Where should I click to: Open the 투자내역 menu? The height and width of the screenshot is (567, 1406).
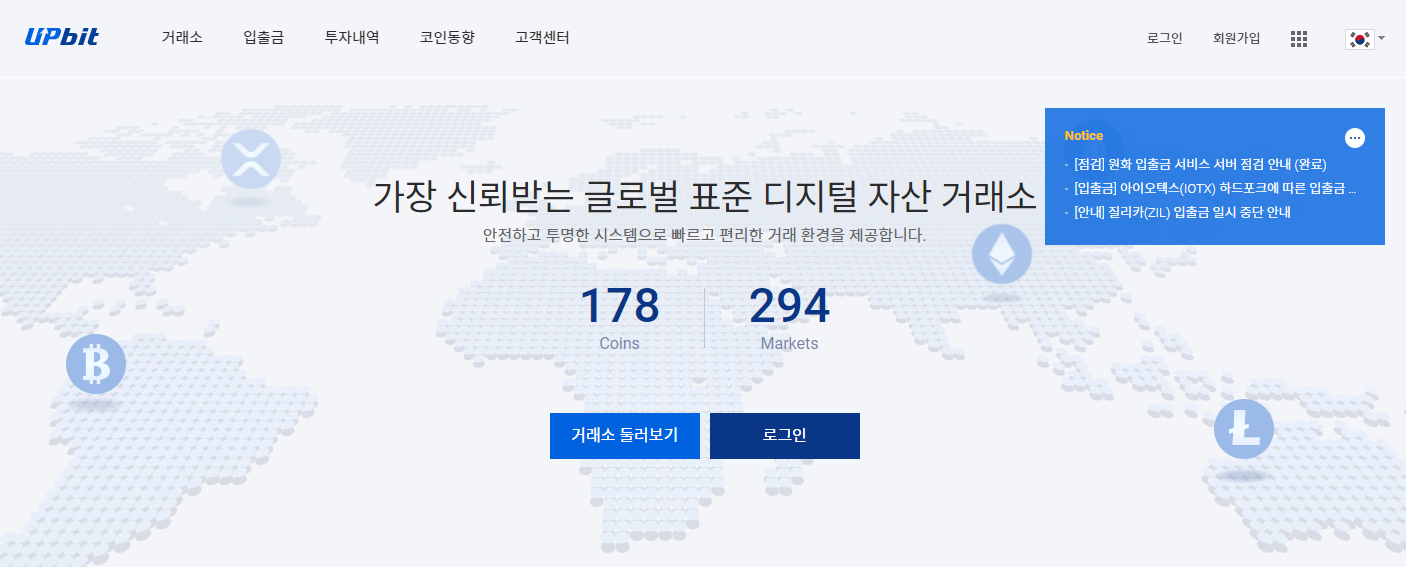(x=352, y=38)
